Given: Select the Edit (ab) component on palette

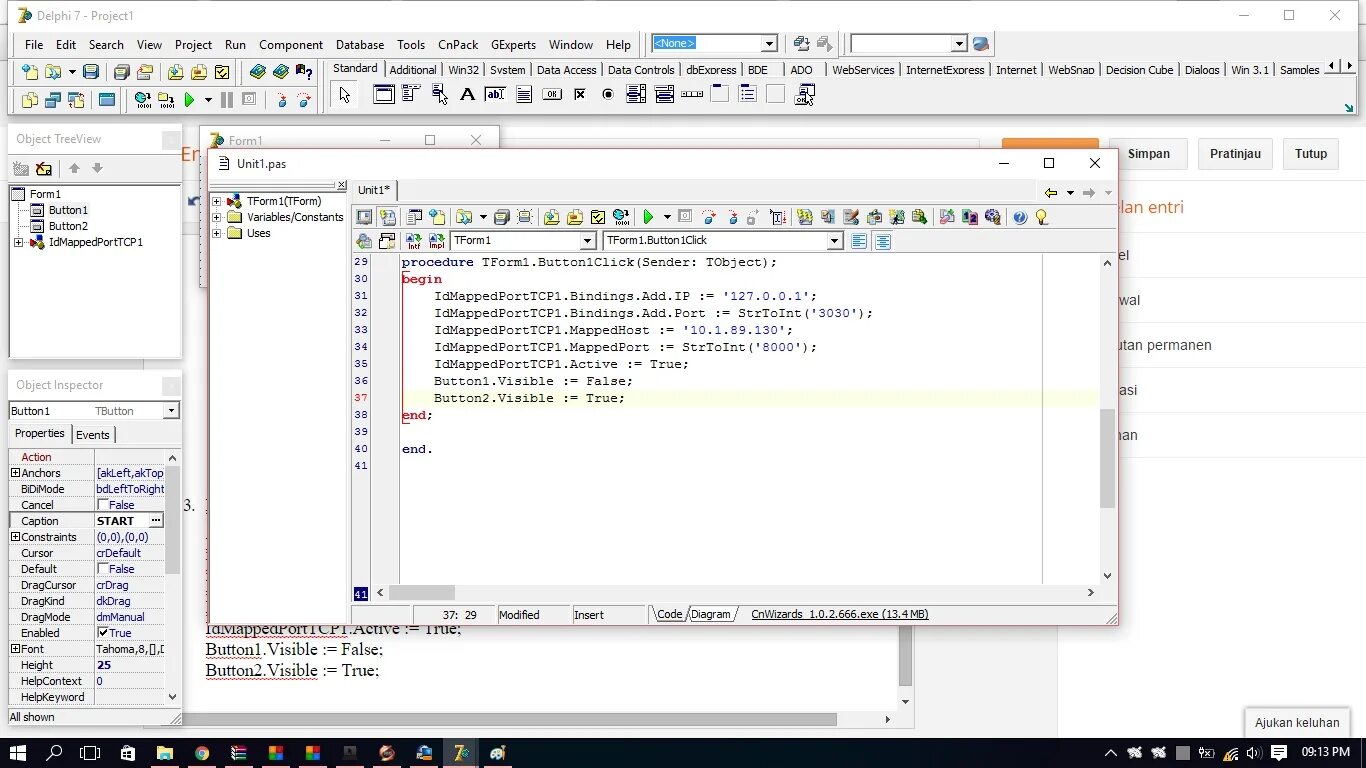Looking at the screenshot, I should click(x=495, y=95).
